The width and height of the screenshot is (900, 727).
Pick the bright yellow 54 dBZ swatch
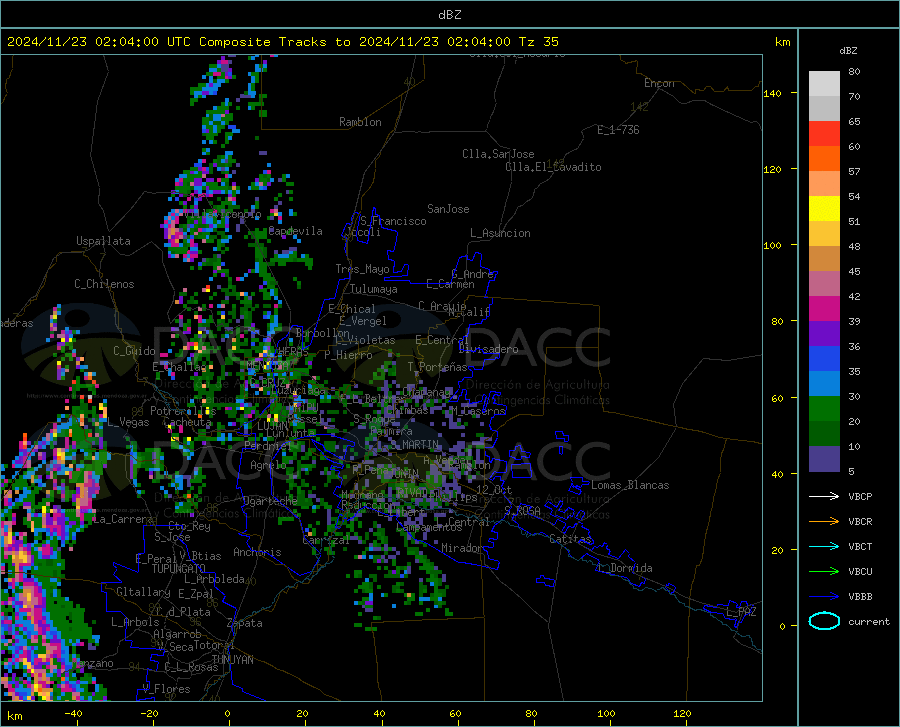pos(824,209)
